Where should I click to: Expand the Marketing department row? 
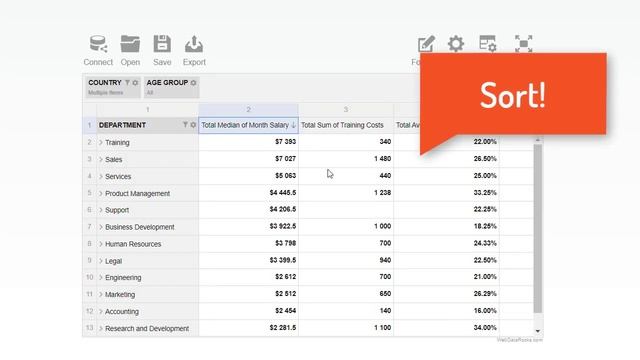[101, 294]
